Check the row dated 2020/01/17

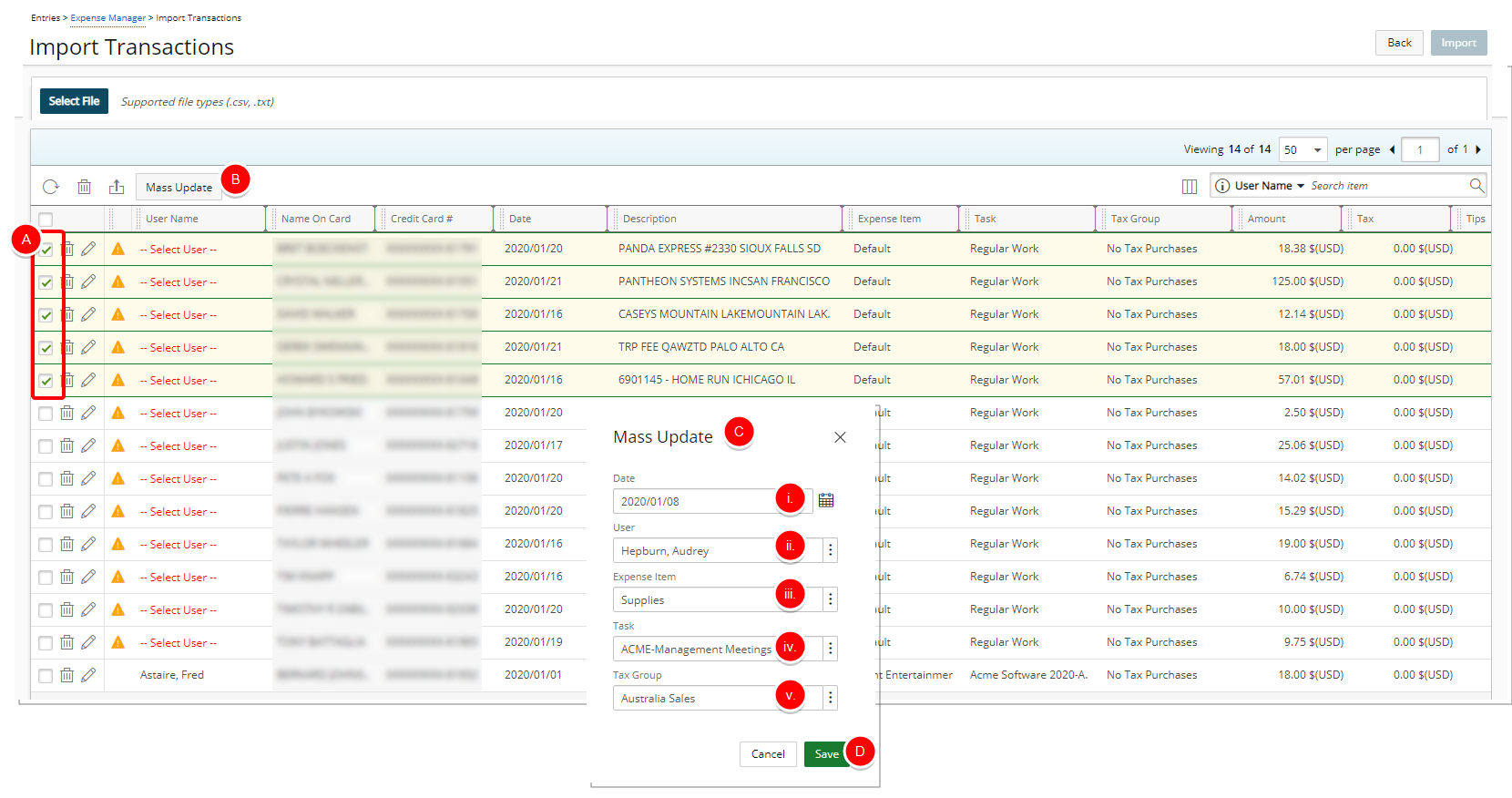pos(46,446)
